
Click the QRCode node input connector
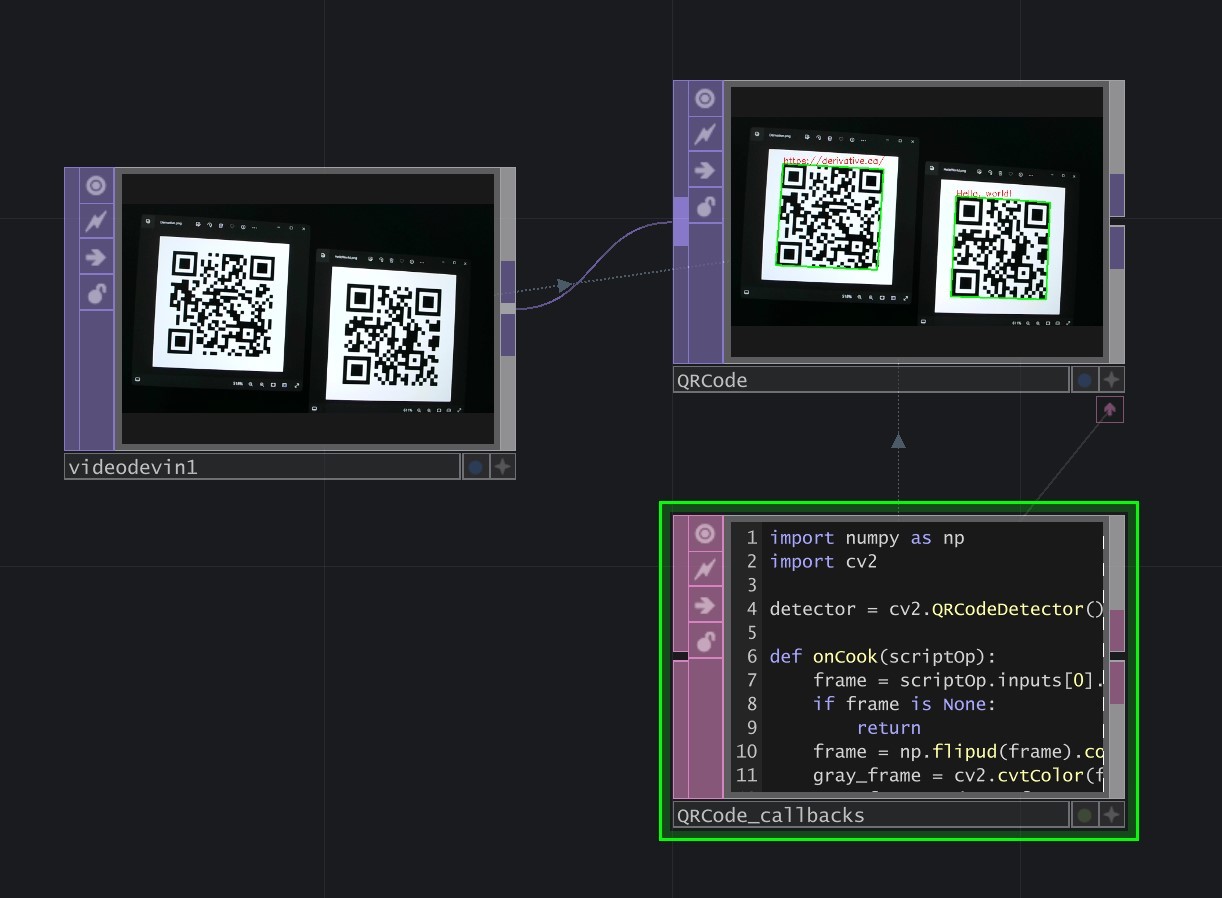tap(681, 221)
